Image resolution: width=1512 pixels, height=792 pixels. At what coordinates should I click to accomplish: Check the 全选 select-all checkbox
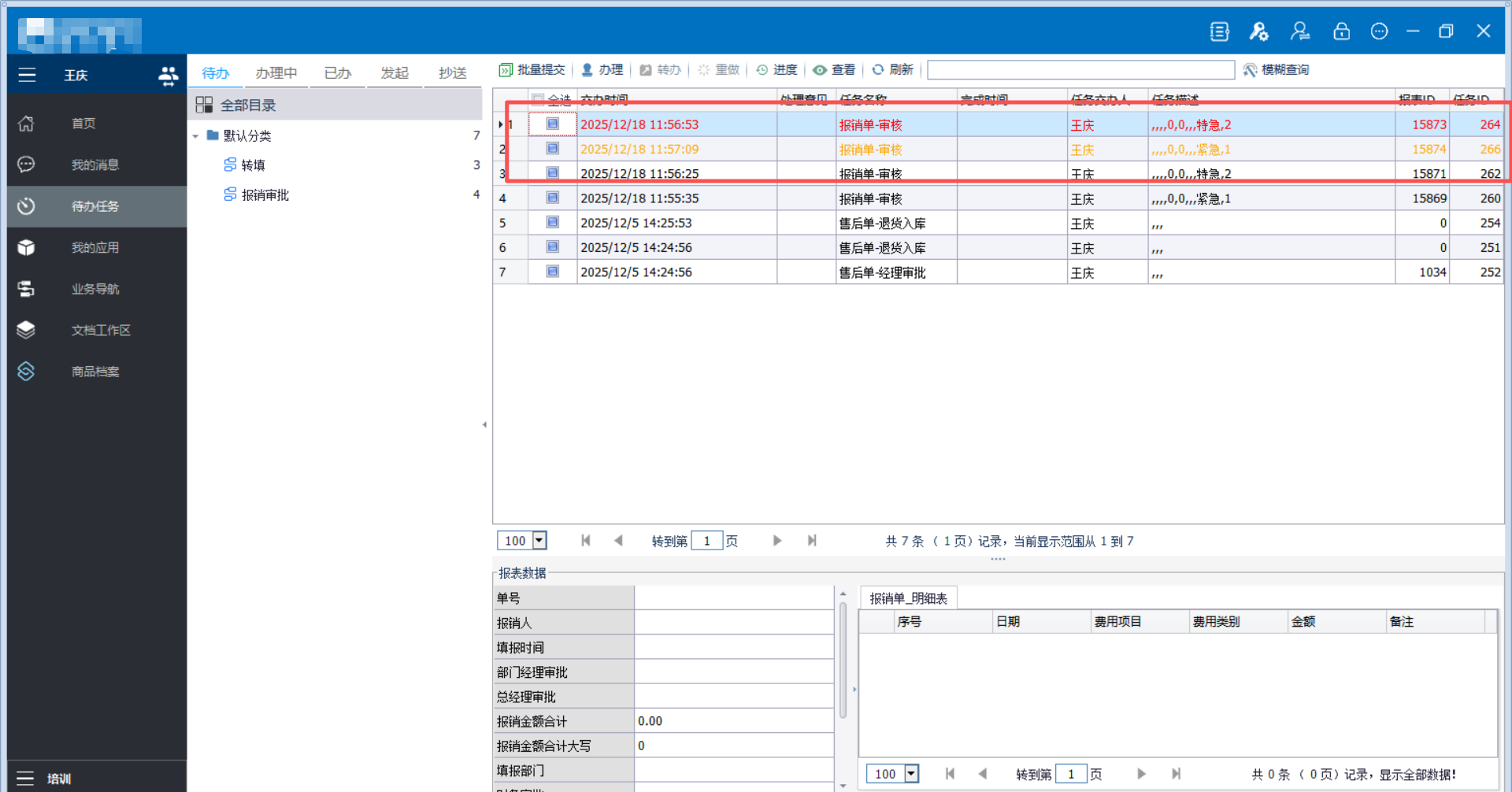click(538, 99)
